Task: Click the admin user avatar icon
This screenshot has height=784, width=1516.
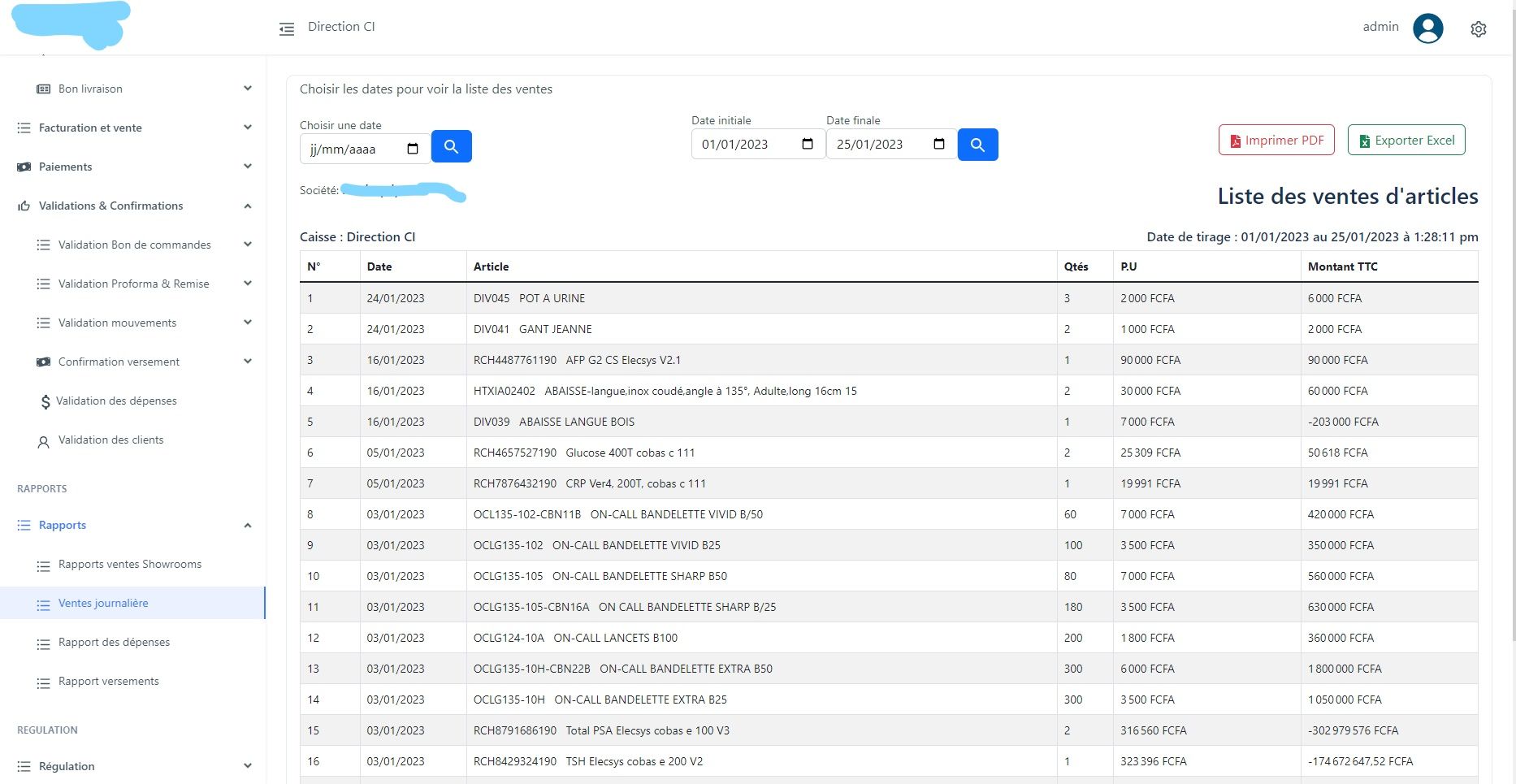Action: click(x=1427, y=28)
